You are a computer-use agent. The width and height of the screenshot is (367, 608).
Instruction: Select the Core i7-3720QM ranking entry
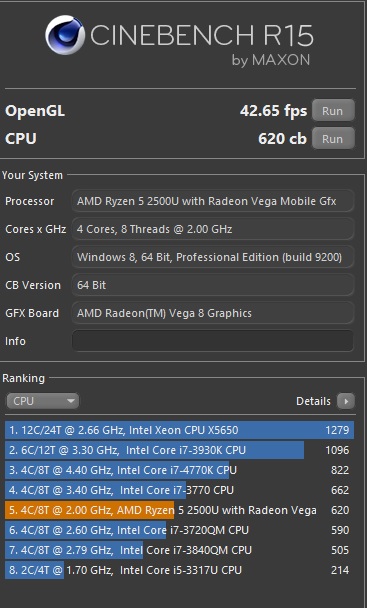pyautogui.click(x=179, y=530)
